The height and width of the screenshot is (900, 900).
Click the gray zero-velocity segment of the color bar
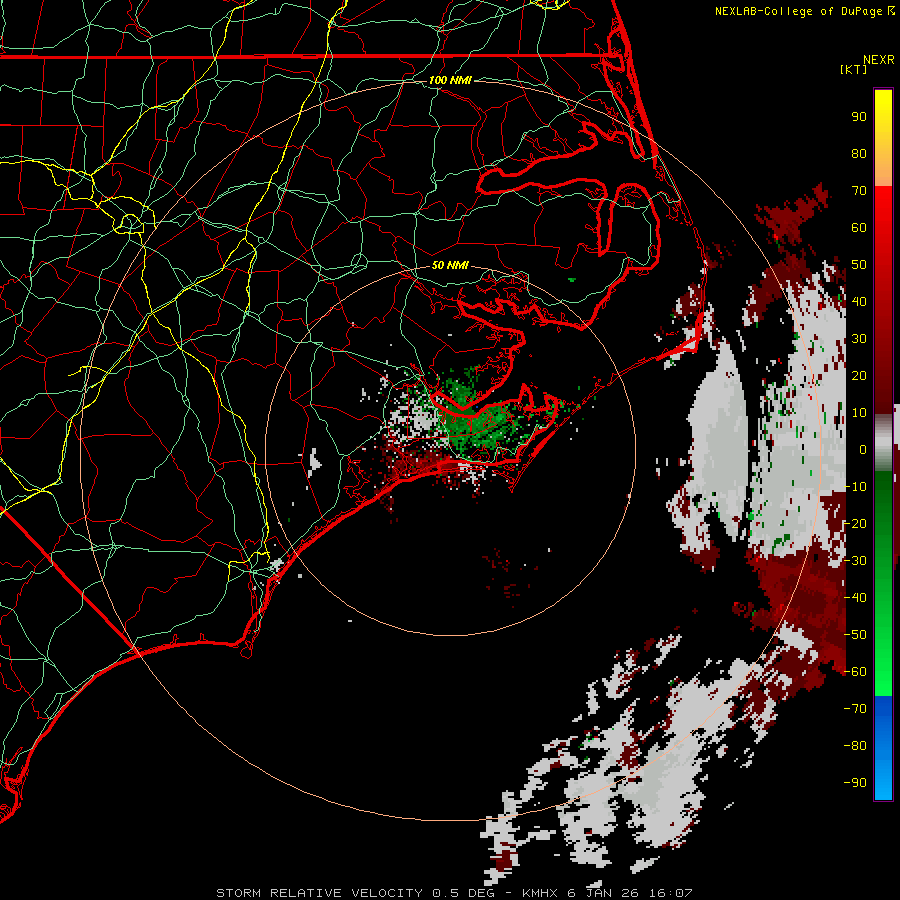pos(883,445)
